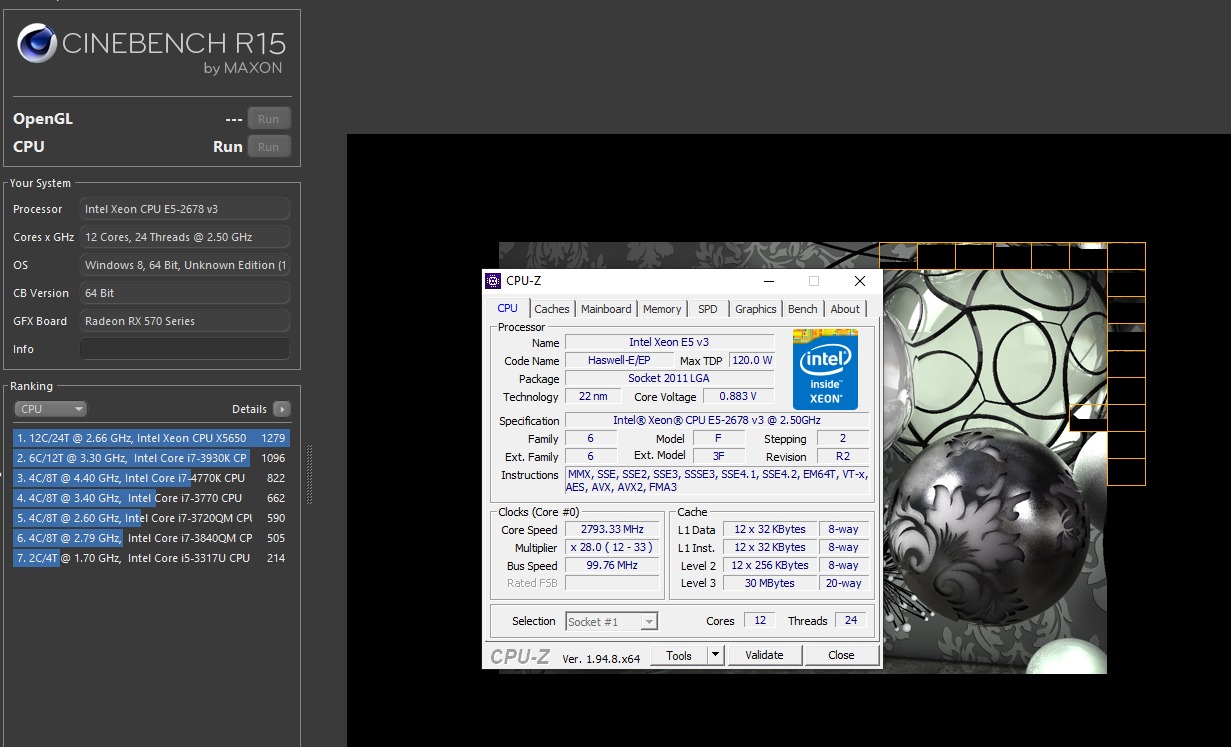
Task: Select the Graphics tab
Action: click(756, 309)
